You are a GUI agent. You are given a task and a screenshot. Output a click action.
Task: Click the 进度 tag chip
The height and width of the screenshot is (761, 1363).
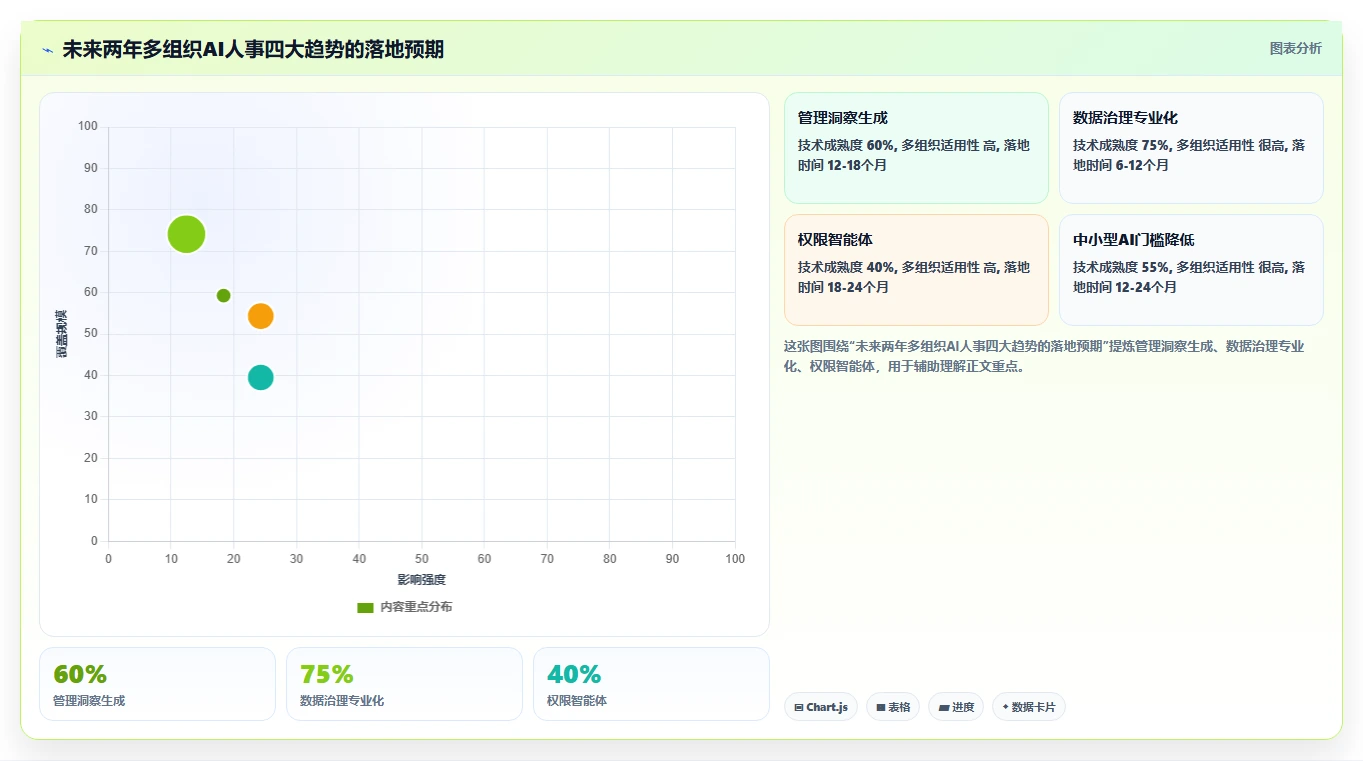coord(956,707)
